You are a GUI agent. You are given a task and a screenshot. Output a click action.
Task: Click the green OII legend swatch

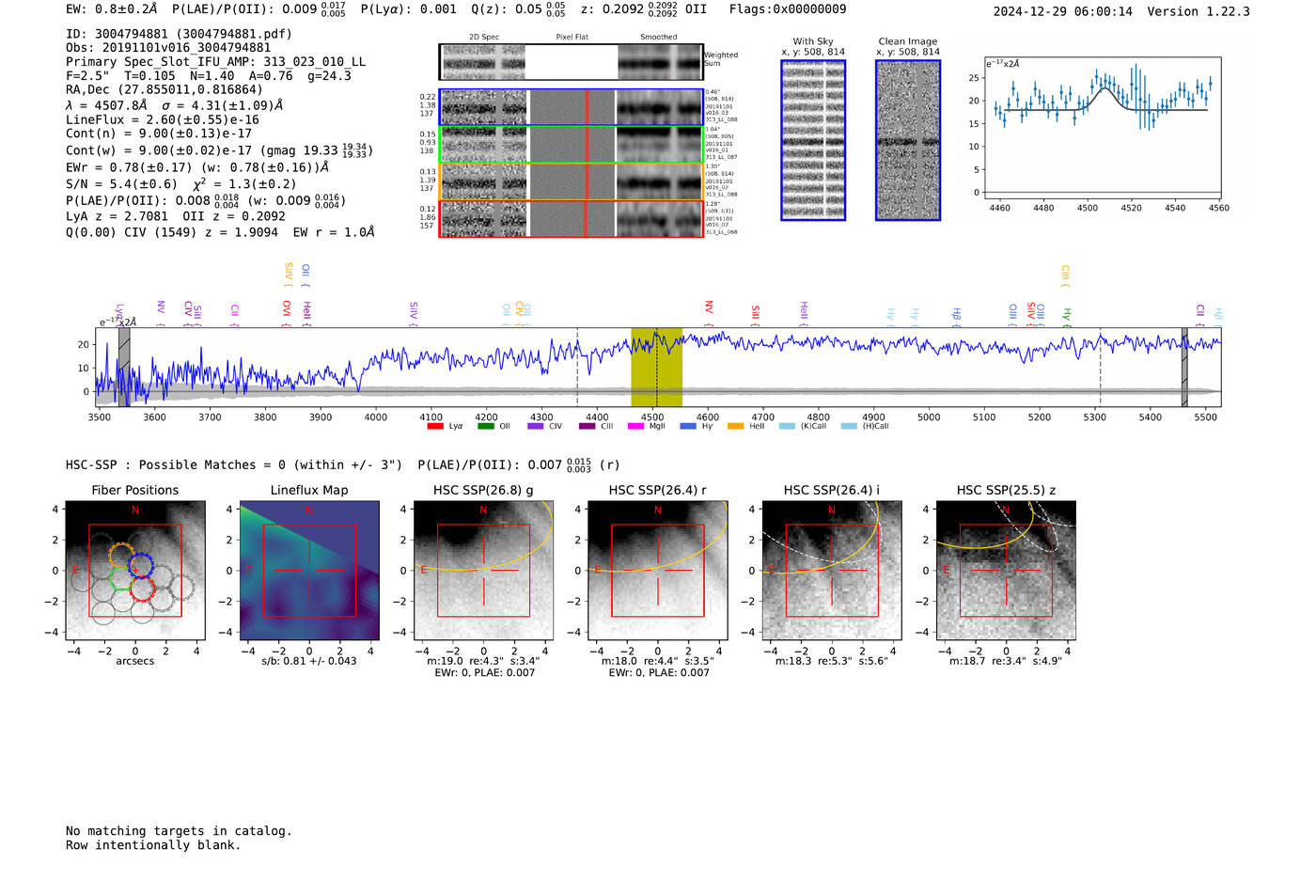point(485,426)
